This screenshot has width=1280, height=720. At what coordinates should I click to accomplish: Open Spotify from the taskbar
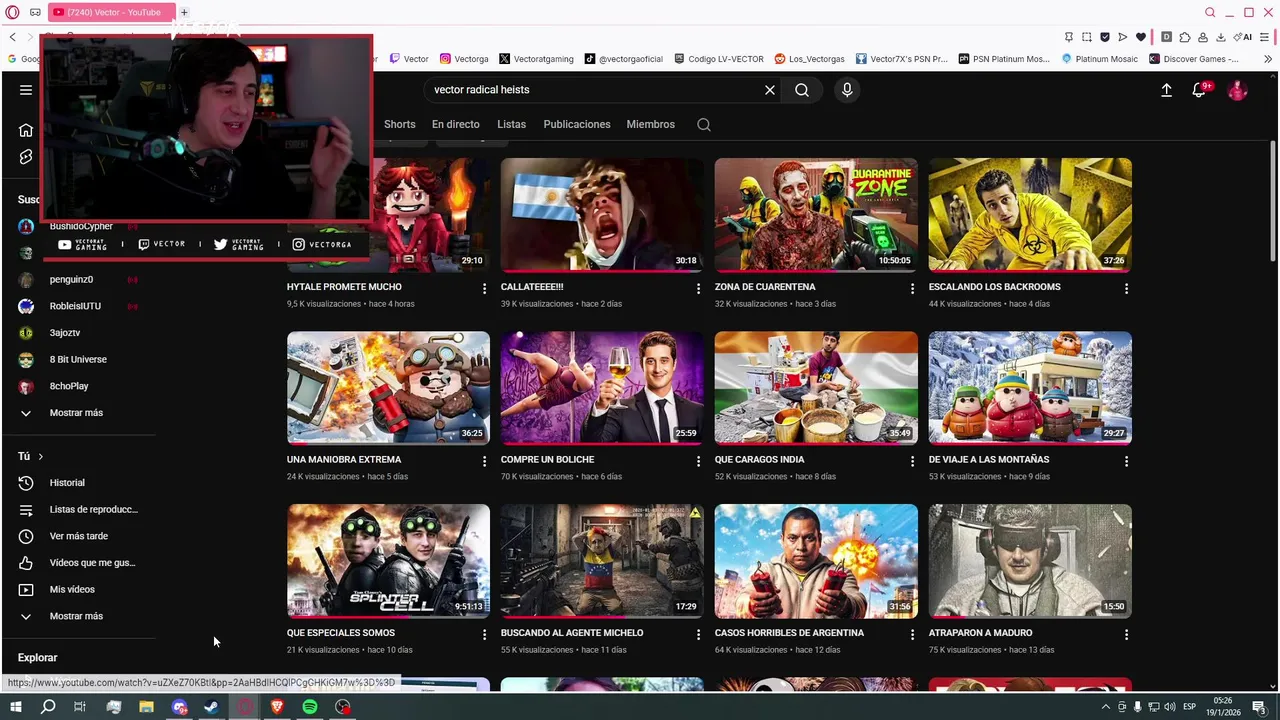tap(310, 707)
